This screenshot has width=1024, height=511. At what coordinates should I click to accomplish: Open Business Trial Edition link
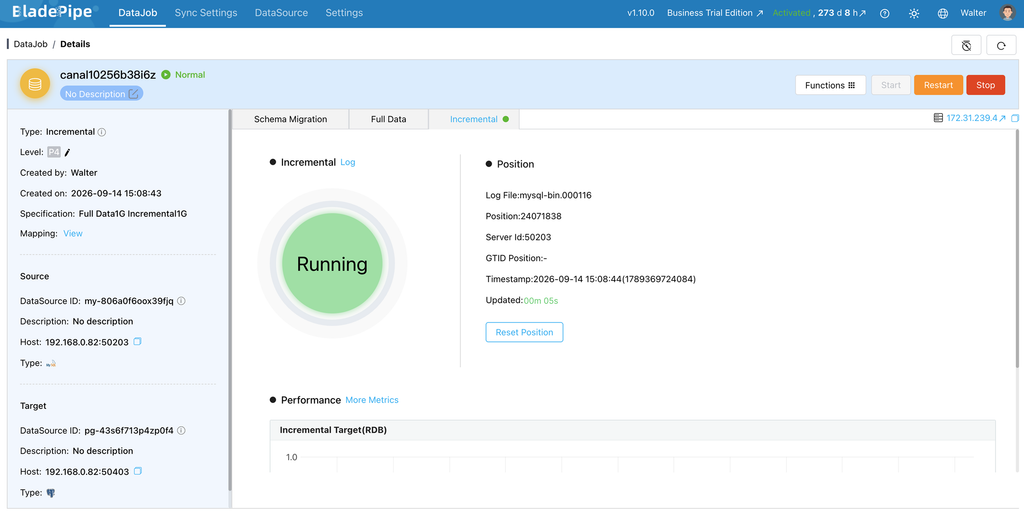(x=714, y=13)
